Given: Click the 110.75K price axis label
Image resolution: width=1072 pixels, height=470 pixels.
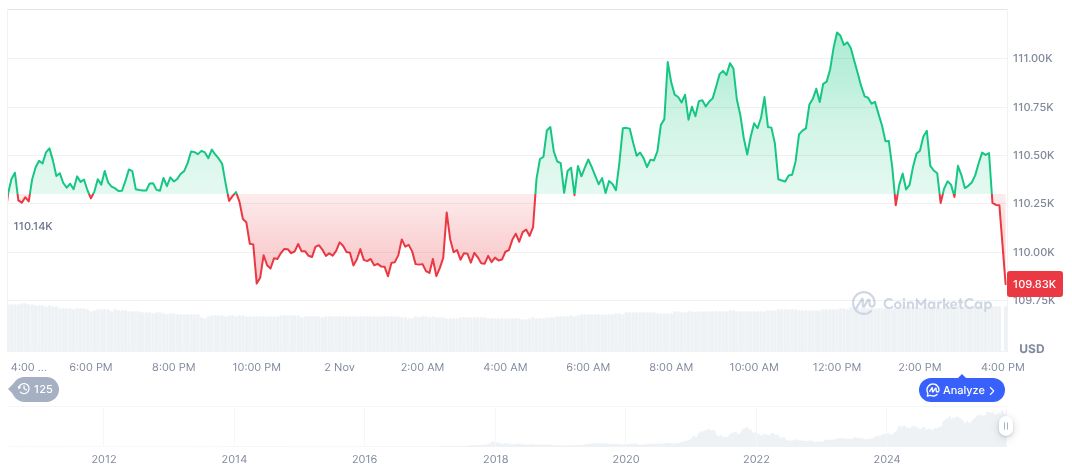Looking at the screenshot, I should coord(1032,107).
